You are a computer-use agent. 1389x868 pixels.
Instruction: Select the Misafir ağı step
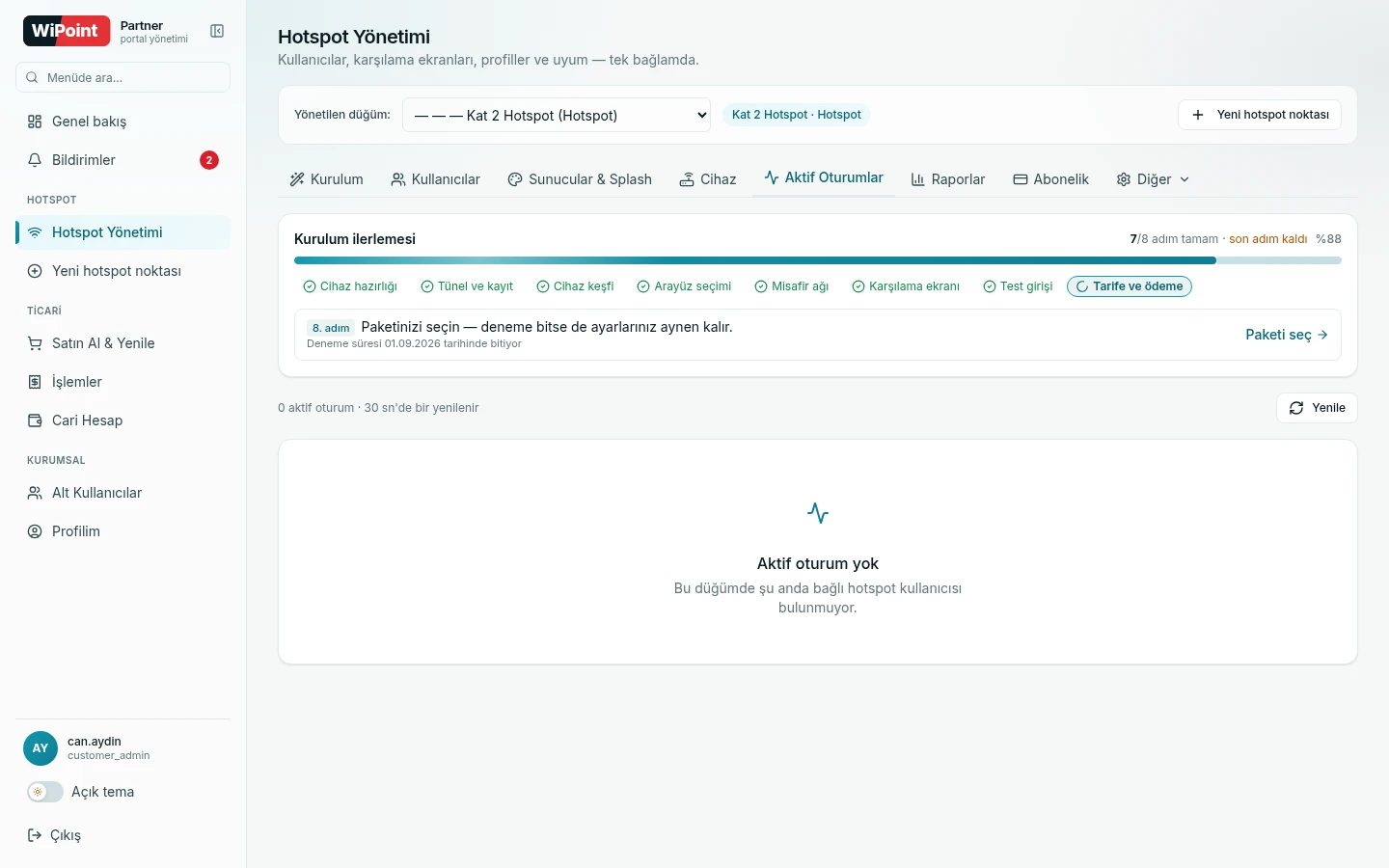point(792,286)
